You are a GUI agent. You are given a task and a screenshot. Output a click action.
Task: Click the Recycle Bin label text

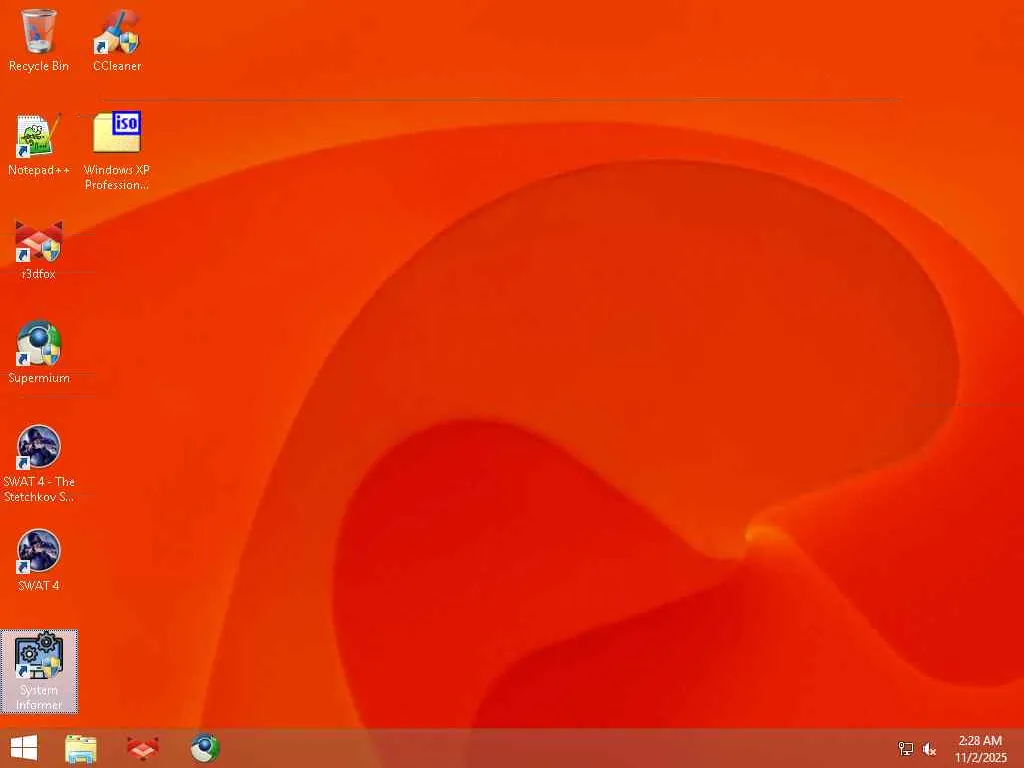point(39,66)
